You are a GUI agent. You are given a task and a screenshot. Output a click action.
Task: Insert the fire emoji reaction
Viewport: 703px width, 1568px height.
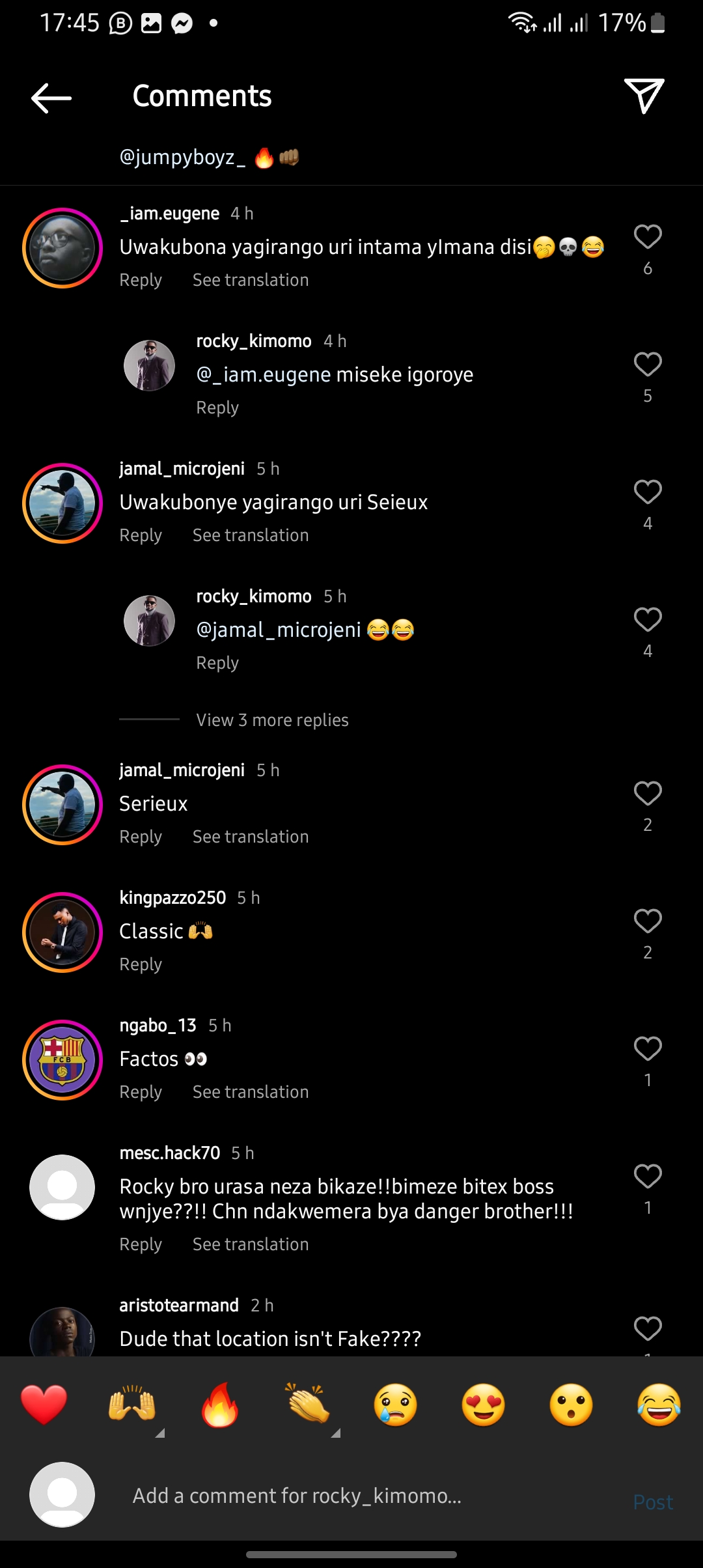(x=220, y=1405)
